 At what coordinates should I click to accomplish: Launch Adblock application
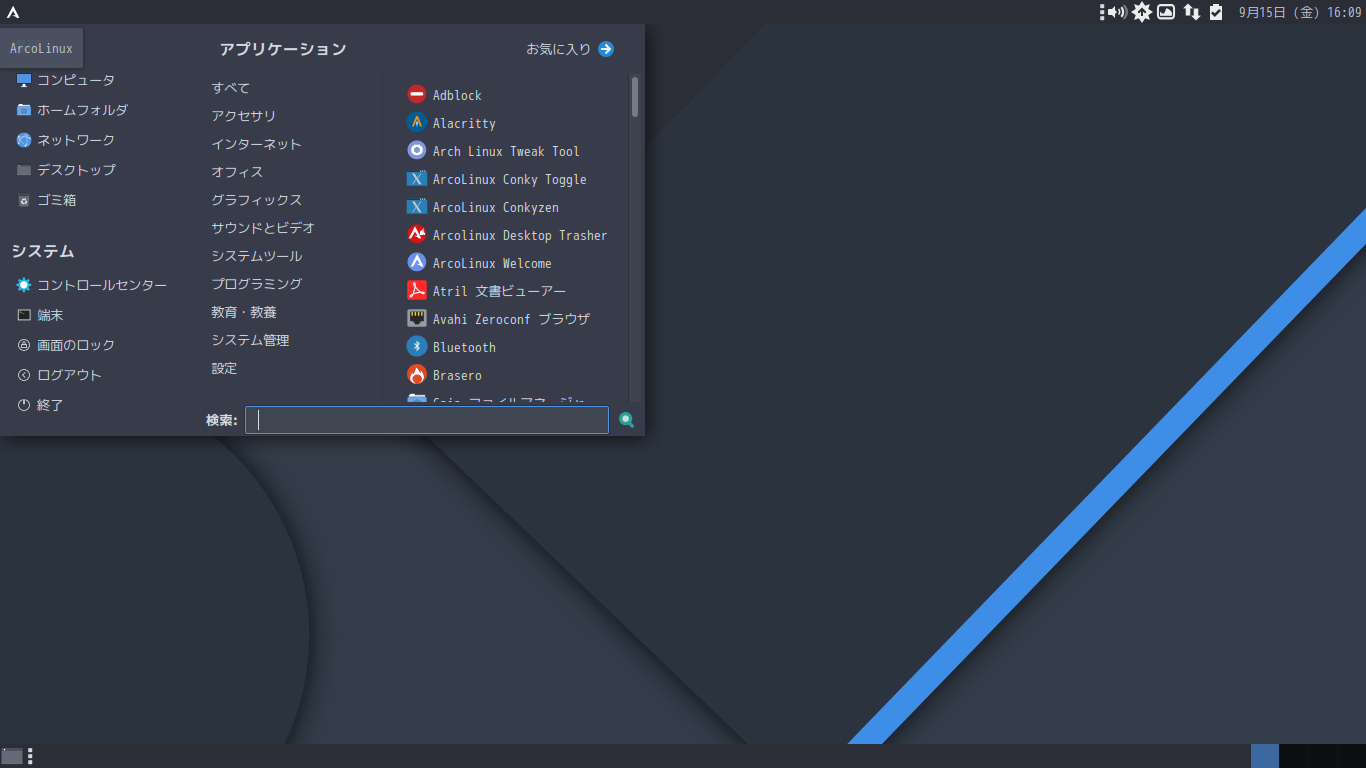(445, 95)
